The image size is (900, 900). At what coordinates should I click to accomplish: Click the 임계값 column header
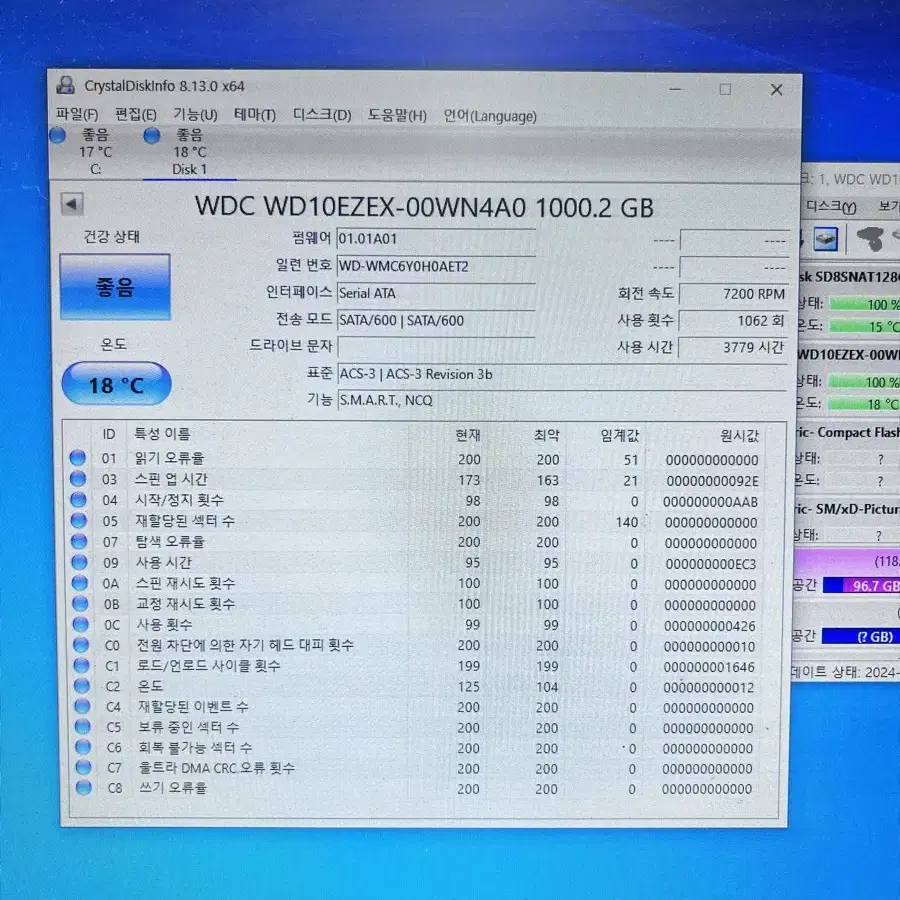(619, 436)
